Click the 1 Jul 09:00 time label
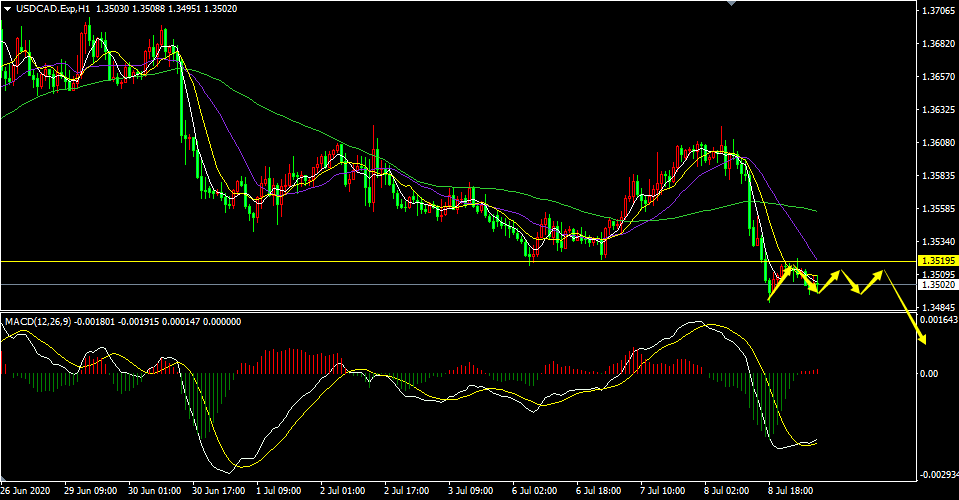 pos(279,491)
